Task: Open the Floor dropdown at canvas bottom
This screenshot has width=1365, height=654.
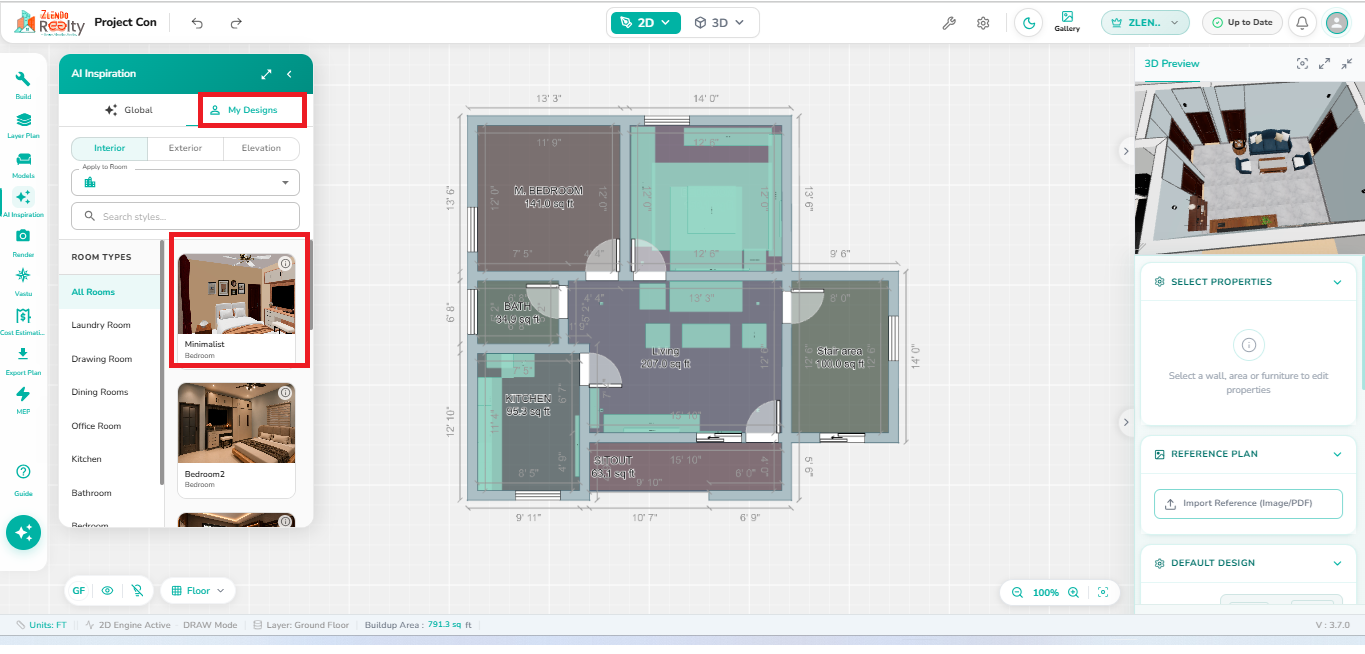Action: click(x=198, y=591)
